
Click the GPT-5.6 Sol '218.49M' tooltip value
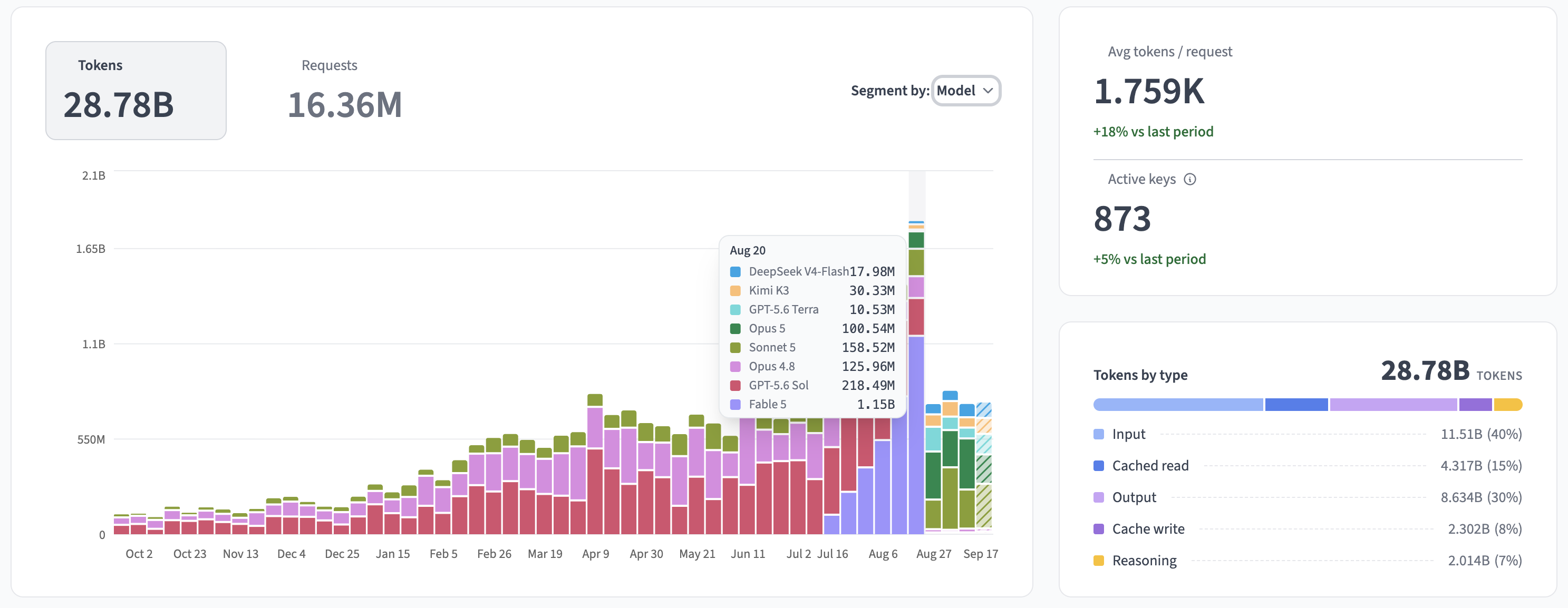click(x=868, y=386)
